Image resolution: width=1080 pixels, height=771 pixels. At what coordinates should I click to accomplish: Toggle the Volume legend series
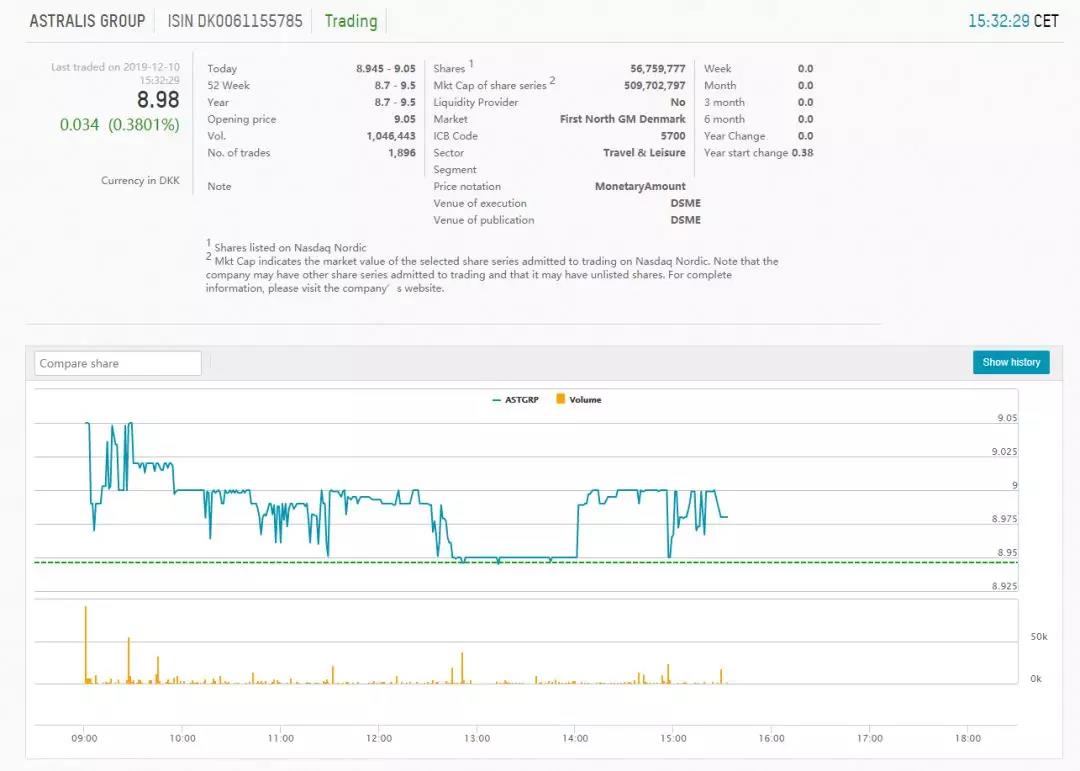[x=579, y=400]
